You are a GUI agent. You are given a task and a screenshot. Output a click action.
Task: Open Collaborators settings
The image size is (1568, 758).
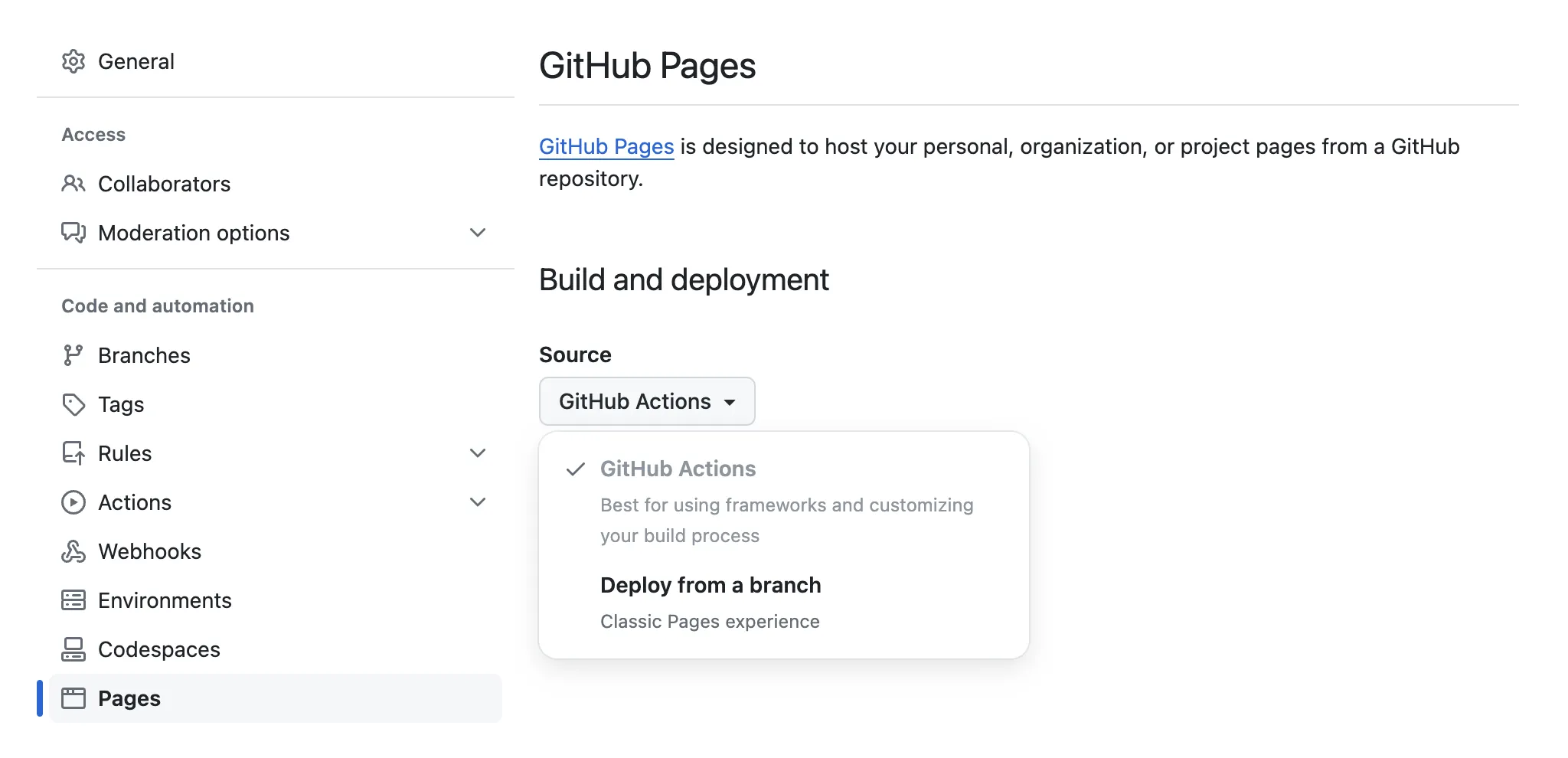pyautogui.click(x=276, y=184)
